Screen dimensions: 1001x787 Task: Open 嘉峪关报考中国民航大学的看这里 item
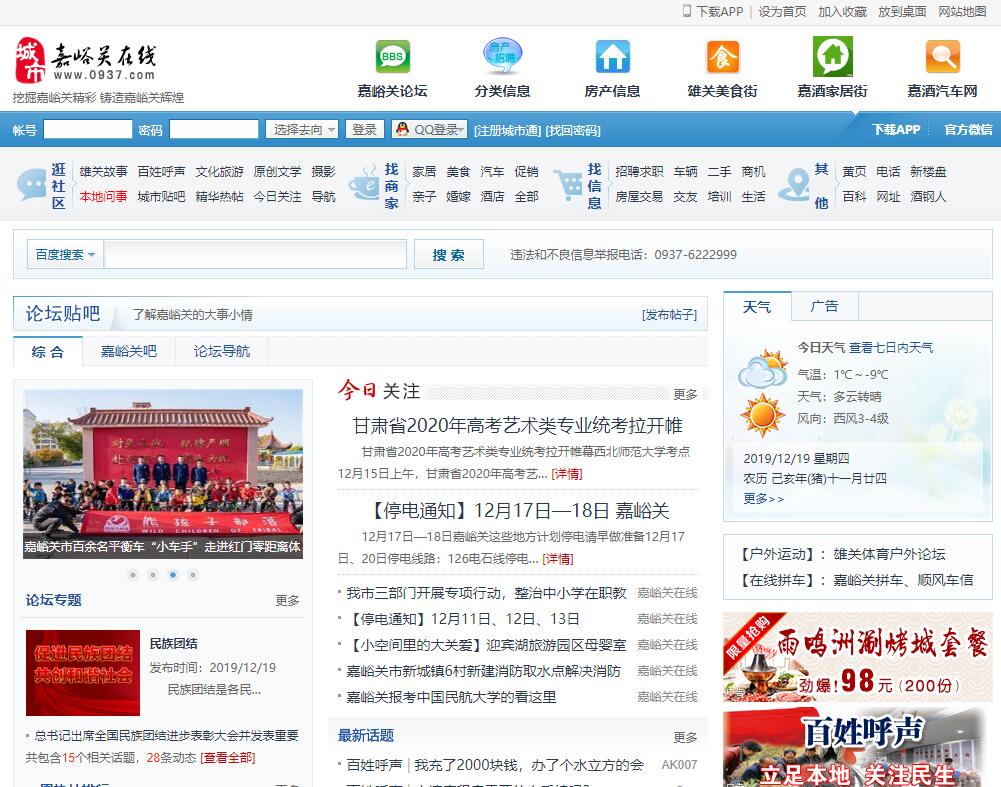click(x=451, y=697)
